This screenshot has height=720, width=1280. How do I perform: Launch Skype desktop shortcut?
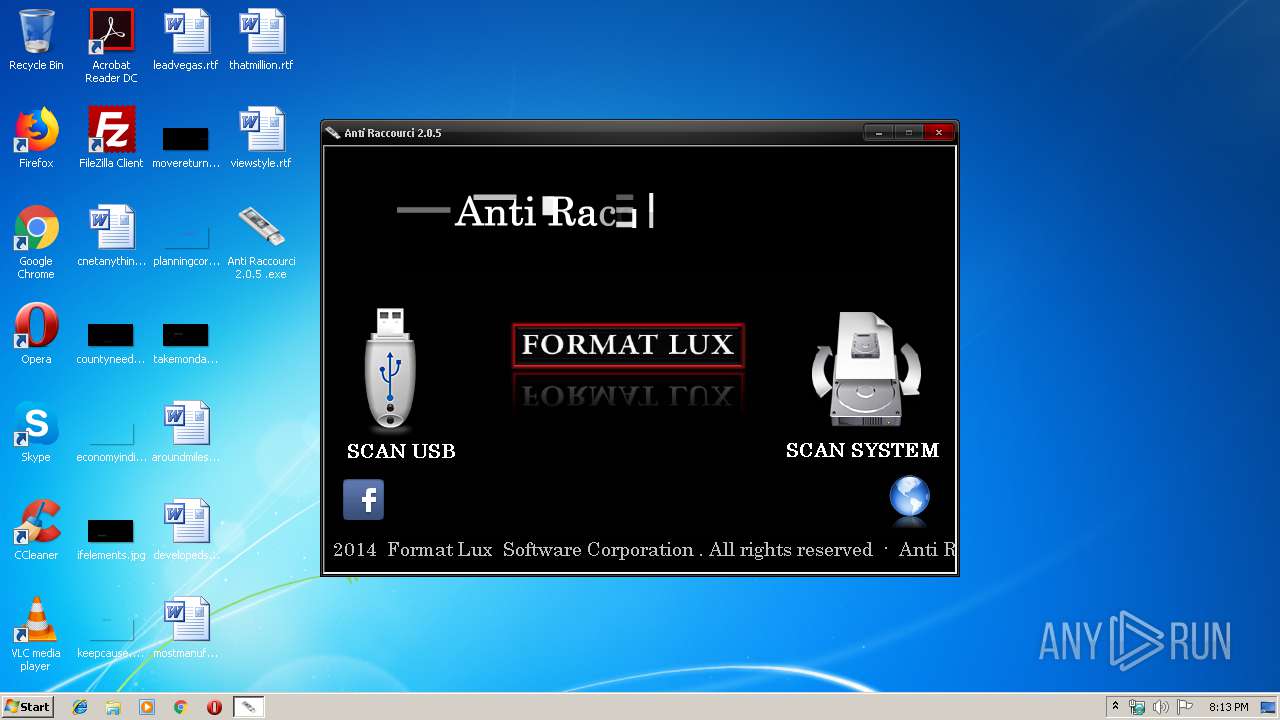(36, 432)
